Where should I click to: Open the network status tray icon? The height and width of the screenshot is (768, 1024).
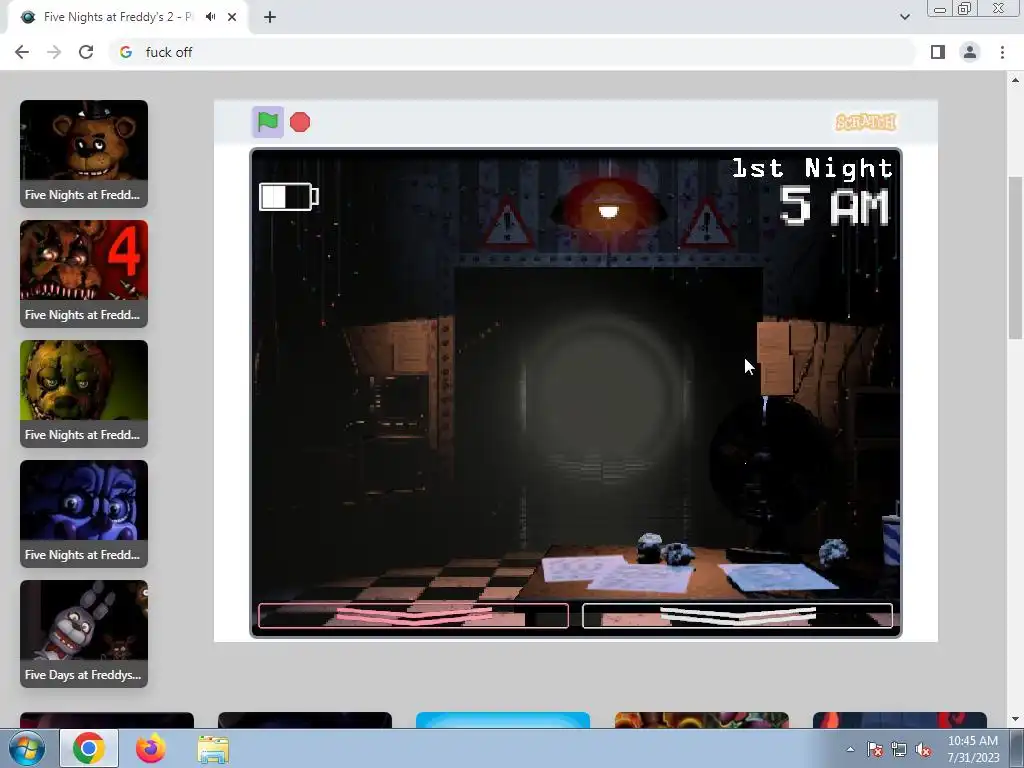[x=899, y=750]
